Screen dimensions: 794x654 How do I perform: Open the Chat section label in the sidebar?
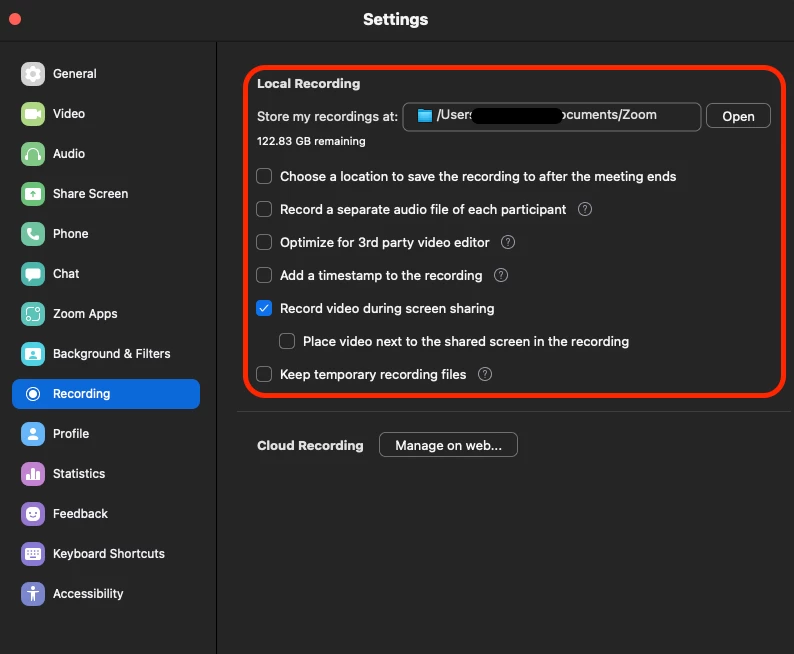pyautogui.click(x=66, y=274)
